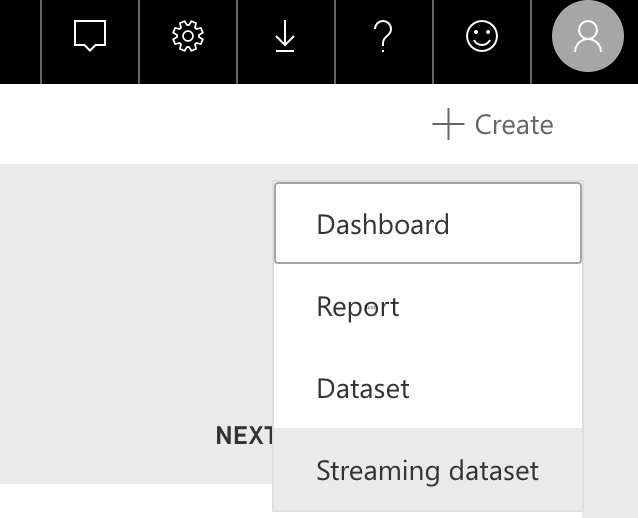
Task: Select the Streaming dataset option
Action: [427, 470]
